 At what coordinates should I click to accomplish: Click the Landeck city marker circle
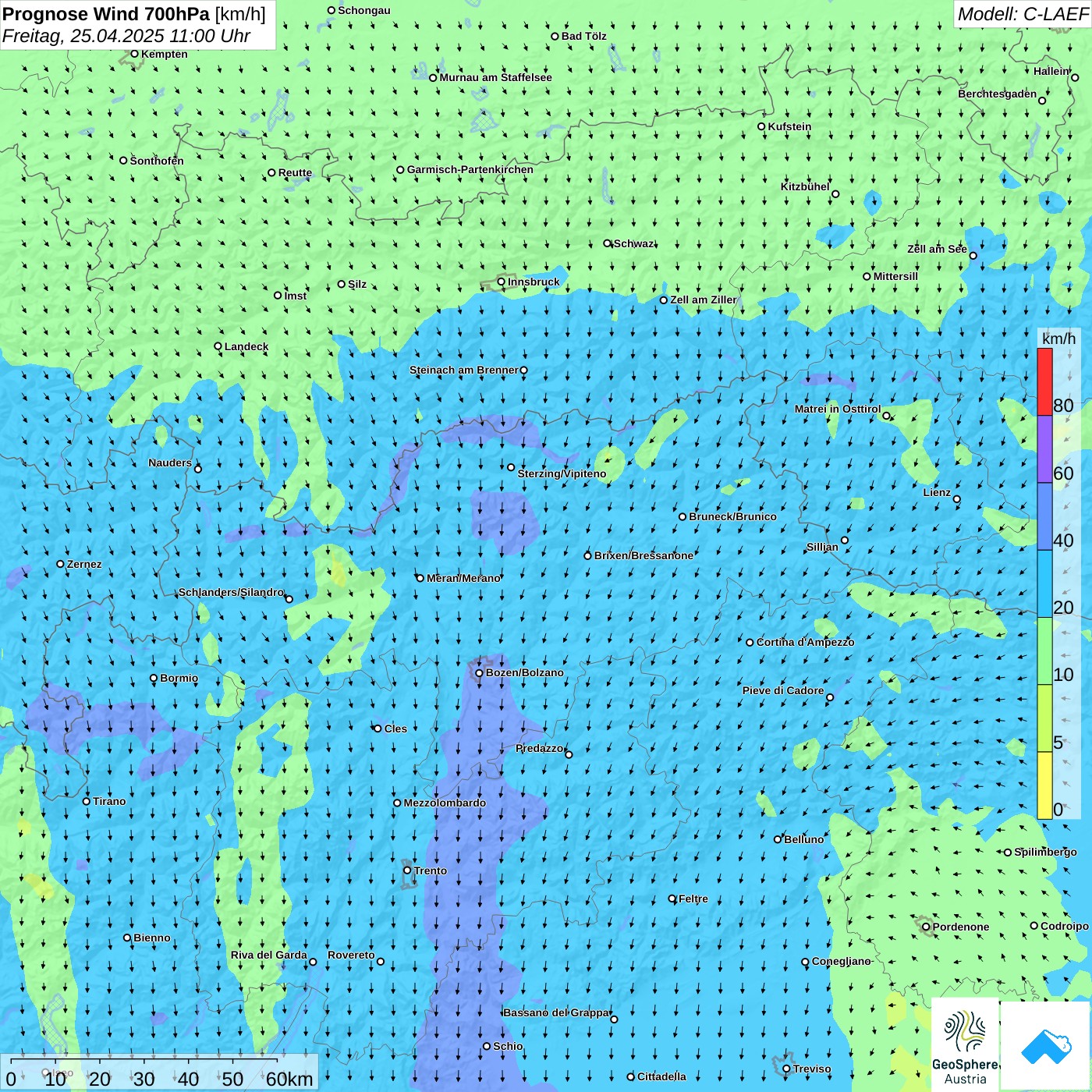[x=218, y=346]
